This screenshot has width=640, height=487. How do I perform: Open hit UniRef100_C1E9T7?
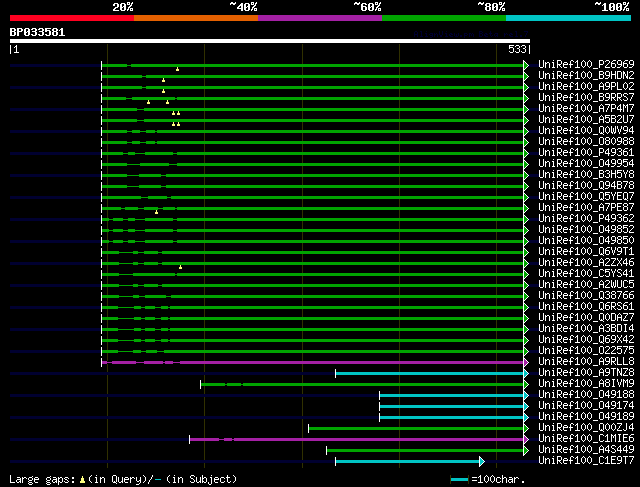(x=586, y=461)
